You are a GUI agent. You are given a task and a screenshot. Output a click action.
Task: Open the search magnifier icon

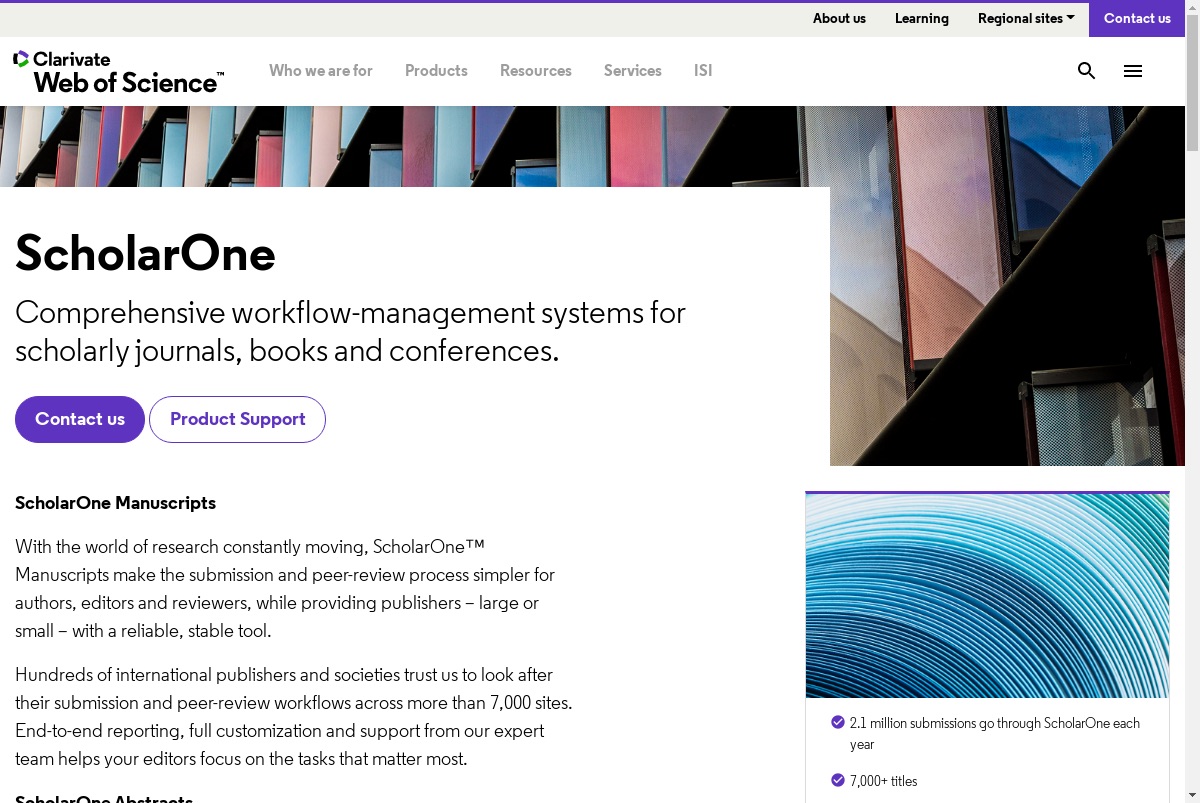1087,71
